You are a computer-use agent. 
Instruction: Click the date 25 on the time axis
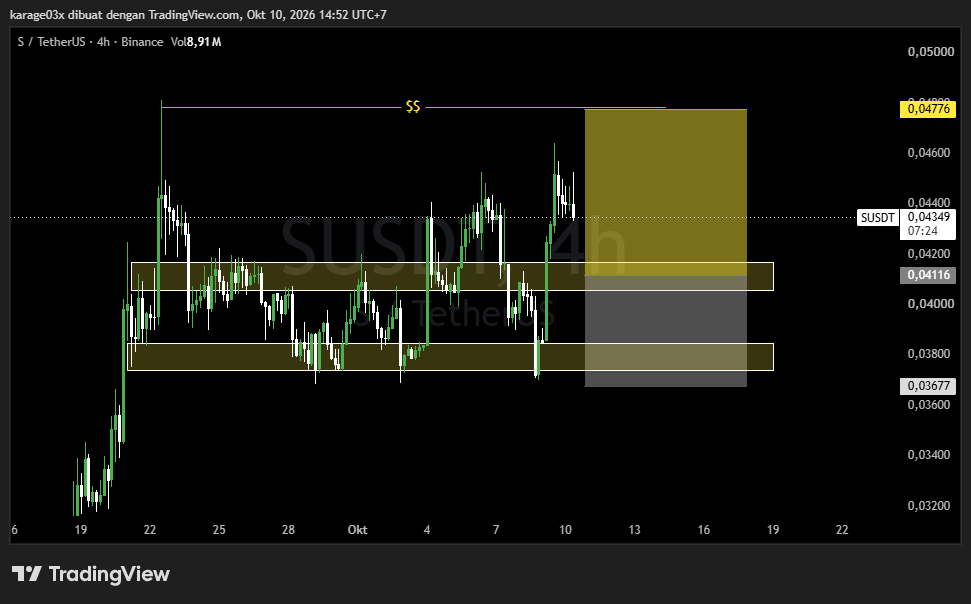(219, 530)
